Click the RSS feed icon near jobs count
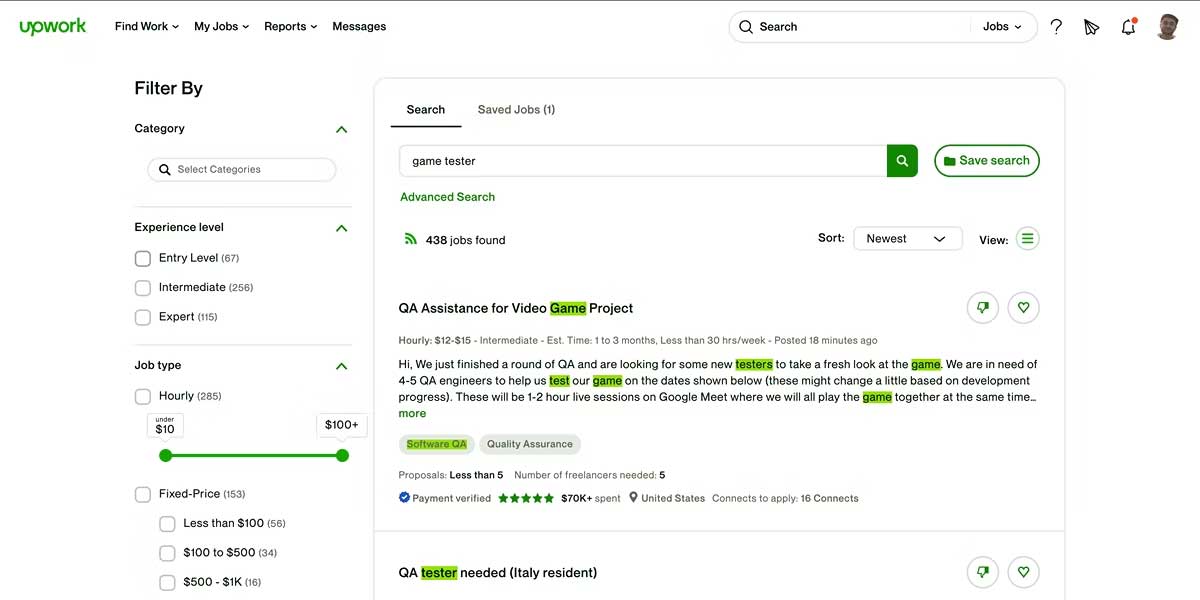This screenshot has width=1200, height=600. [x=410, y=239]
